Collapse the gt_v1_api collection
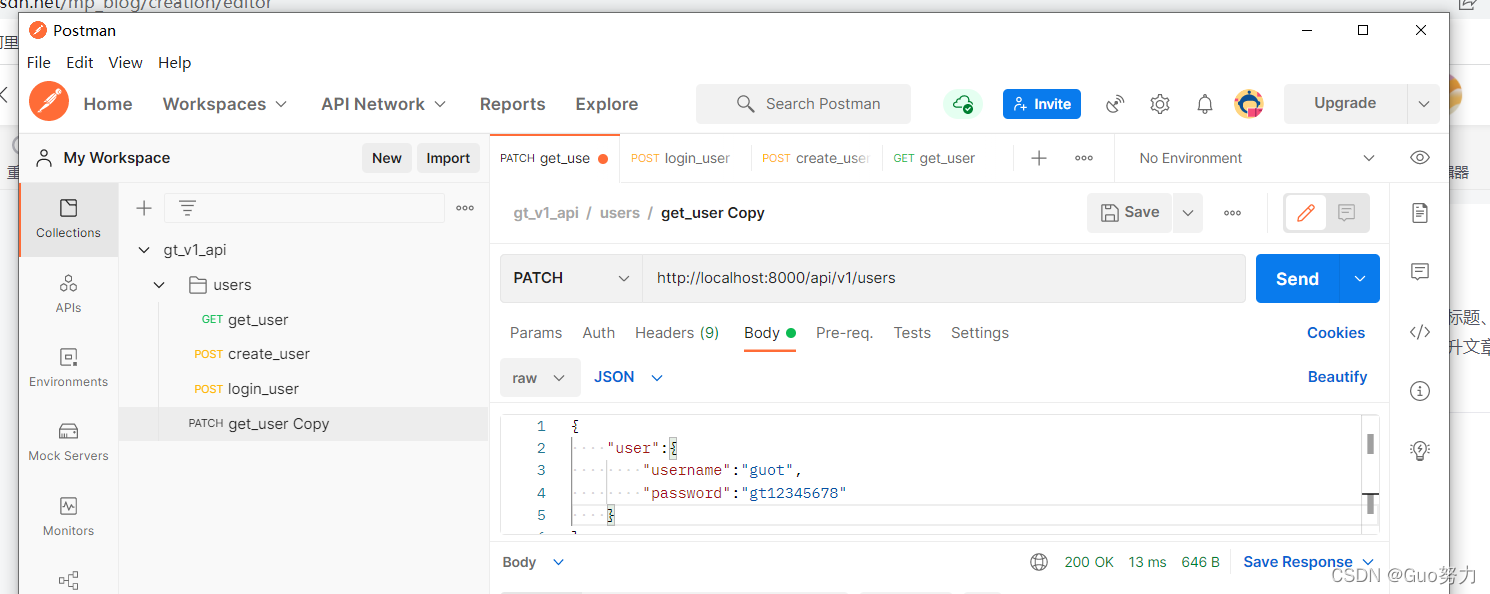The height and width of the screenshot is (594, 1490). coord(144,250)
